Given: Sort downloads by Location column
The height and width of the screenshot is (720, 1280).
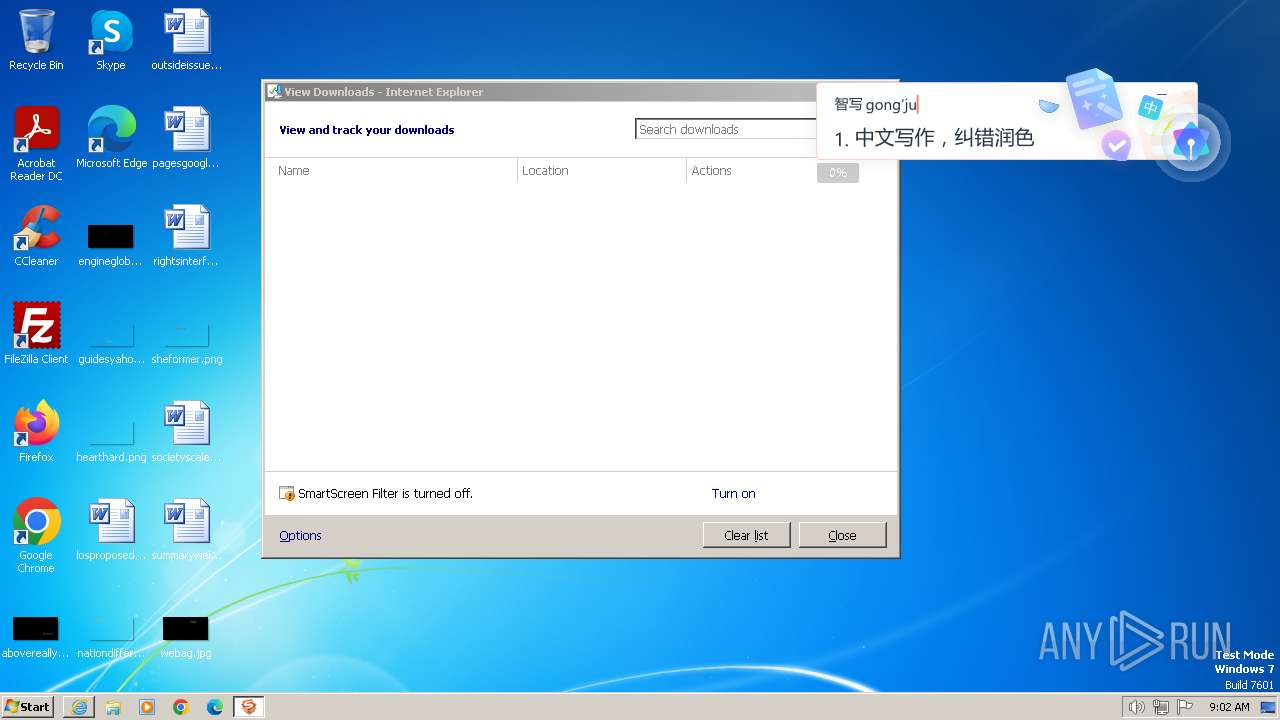Looking at the screenshot, I should coord(602,171).
